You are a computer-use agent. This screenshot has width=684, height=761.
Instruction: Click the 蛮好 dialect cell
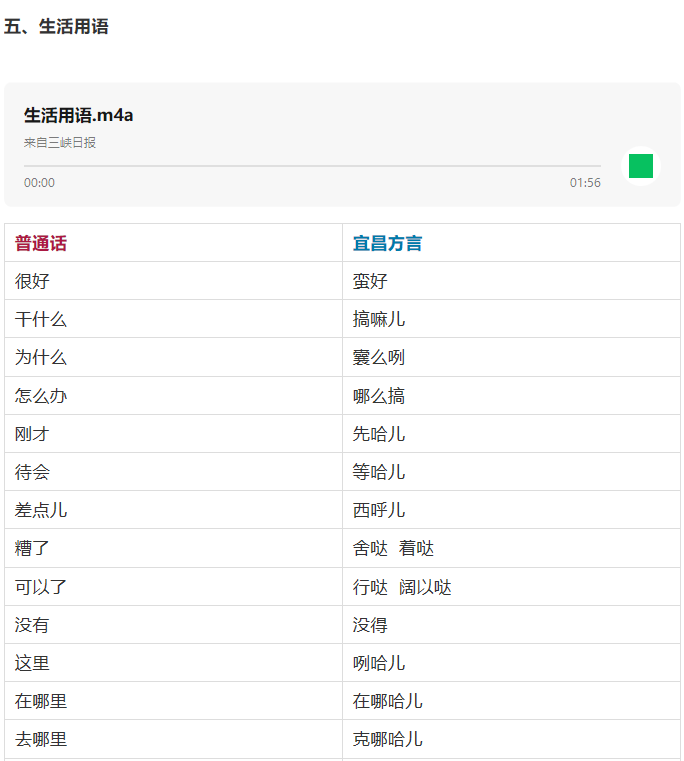pos(370,281)
